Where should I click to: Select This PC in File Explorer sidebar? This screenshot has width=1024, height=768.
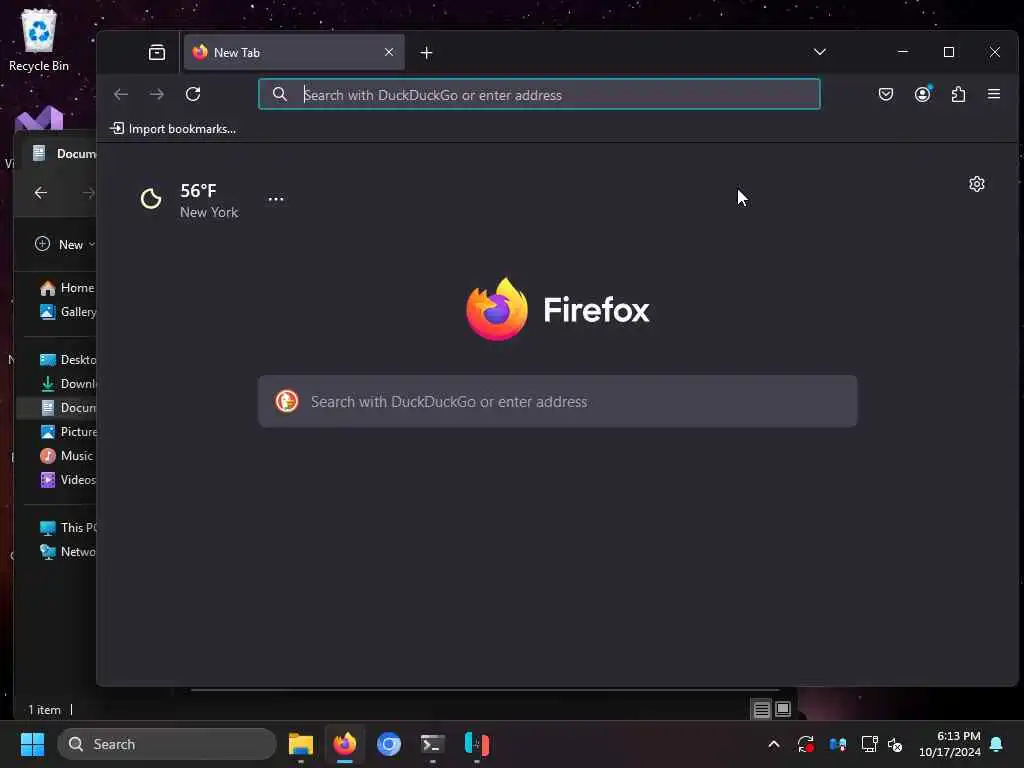click(x=67, y=528)
